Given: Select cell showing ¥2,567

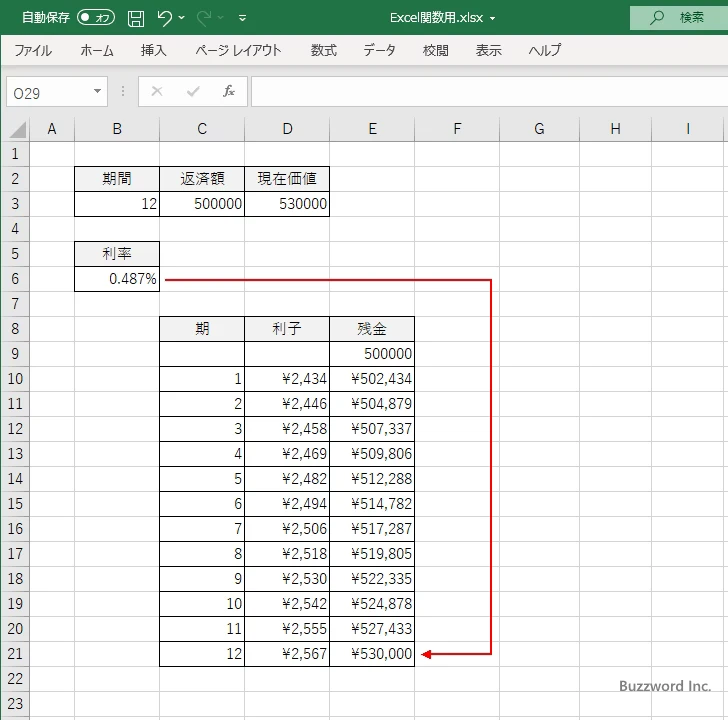Looking at the screenshot, I should click(287, 654).
